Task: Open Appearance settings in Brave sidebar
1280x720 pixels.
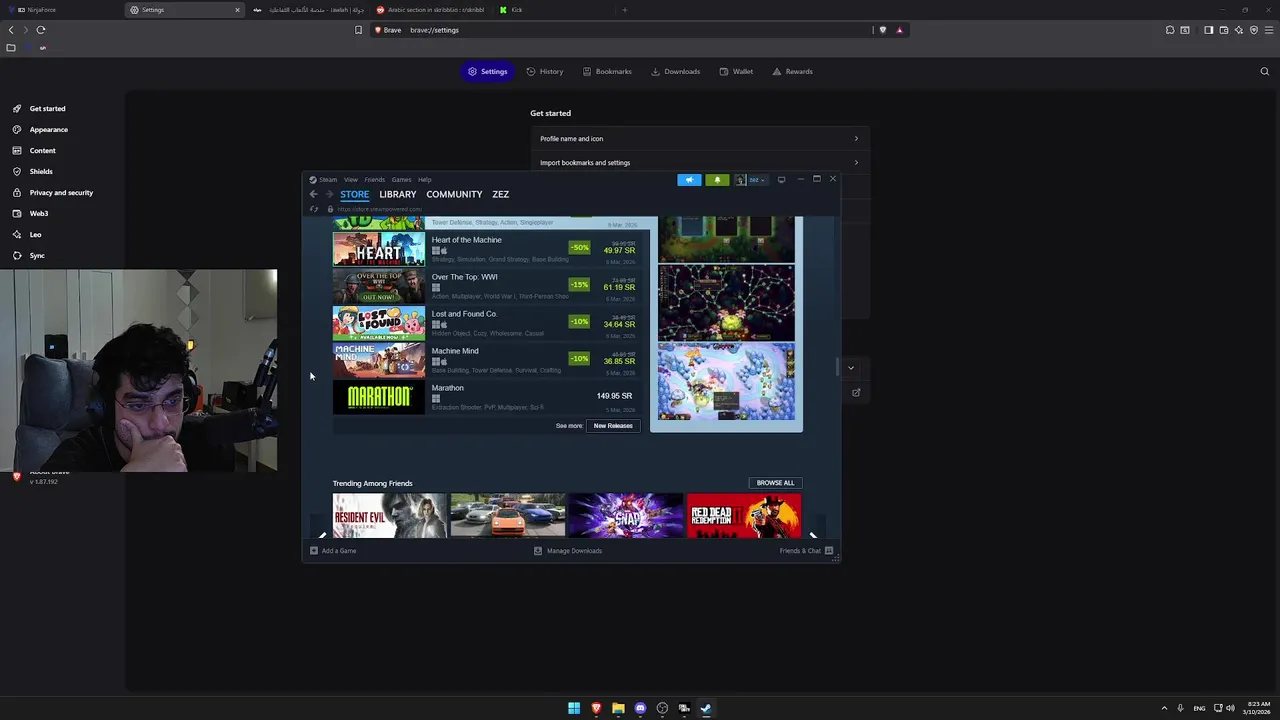Action: [x=49, y=130]
